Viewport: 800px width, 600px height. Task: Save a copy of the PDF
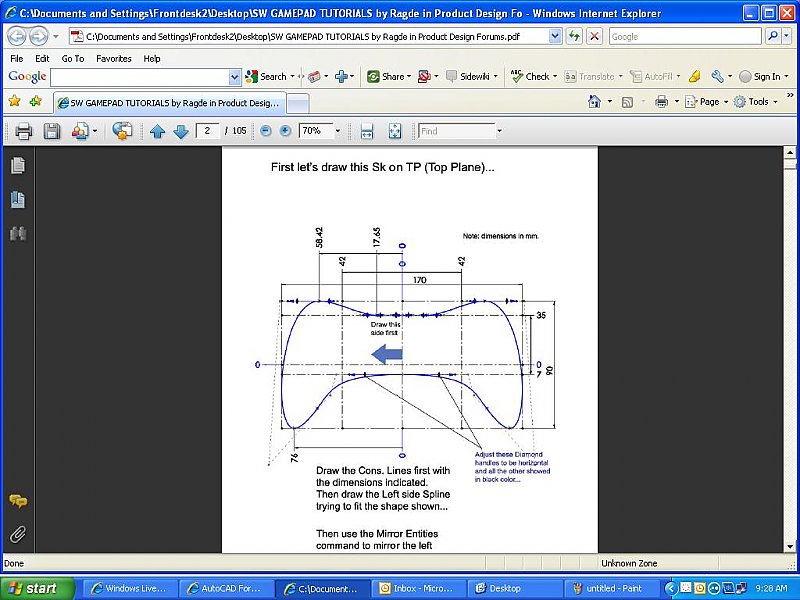tap(52, 131)
